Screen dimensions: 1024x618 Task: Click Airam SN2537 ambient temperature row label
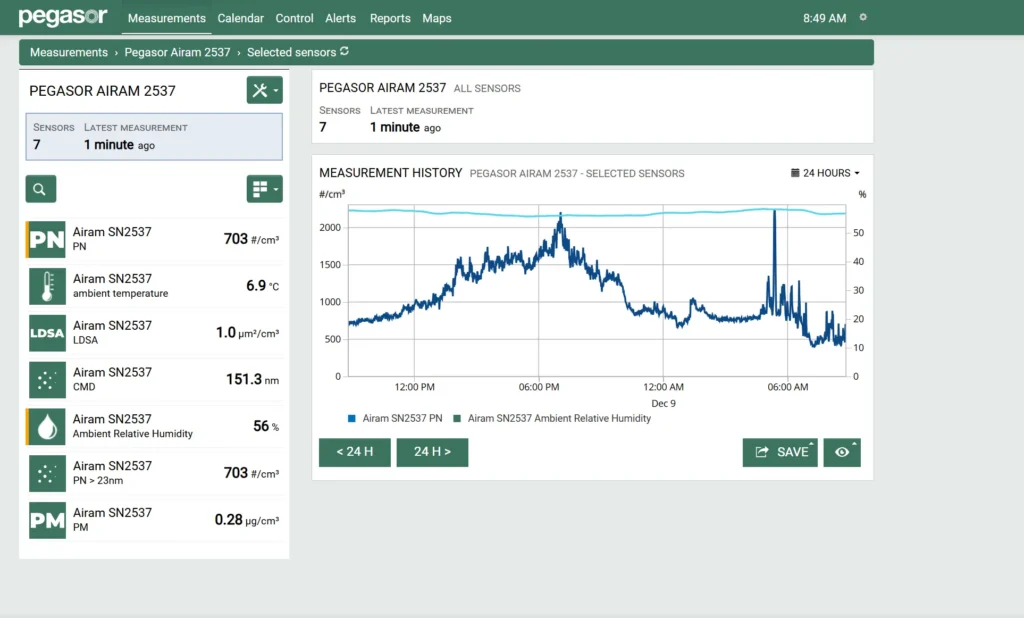pyautogui.click(x=120, y=285)
